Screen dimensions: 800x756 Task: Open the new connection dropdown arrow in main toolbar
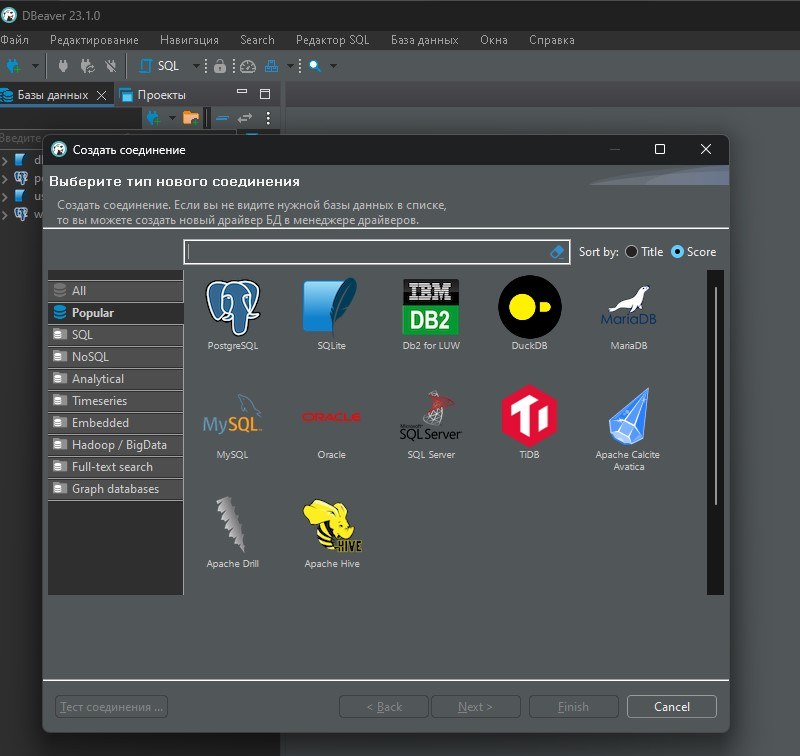click(35, 66)
